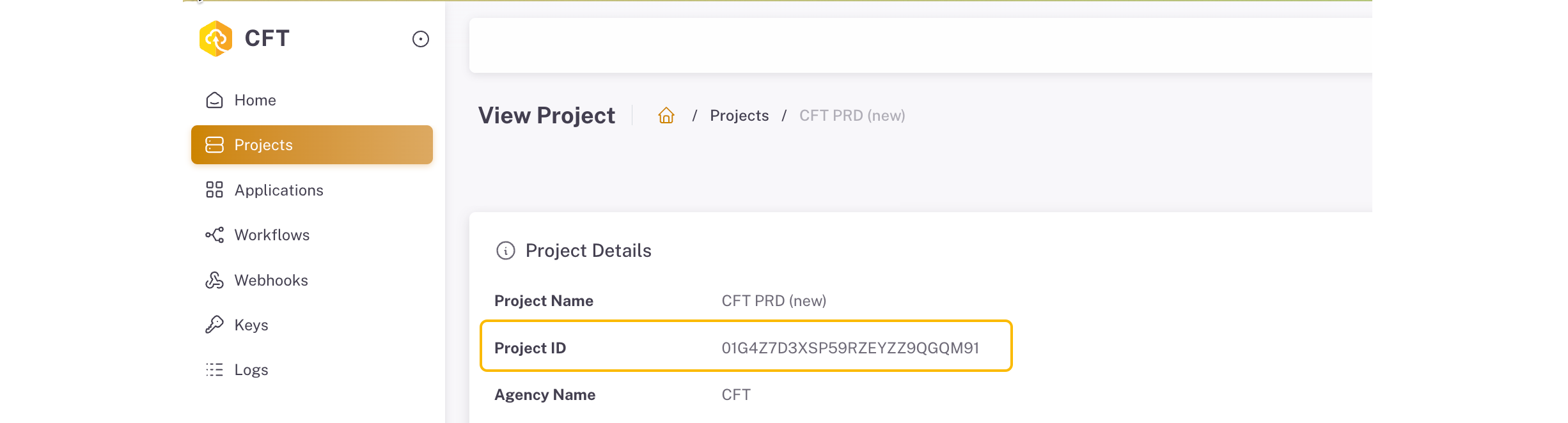
Task: Click the Webhooks hook icon
Action: [x=215, y=280]
